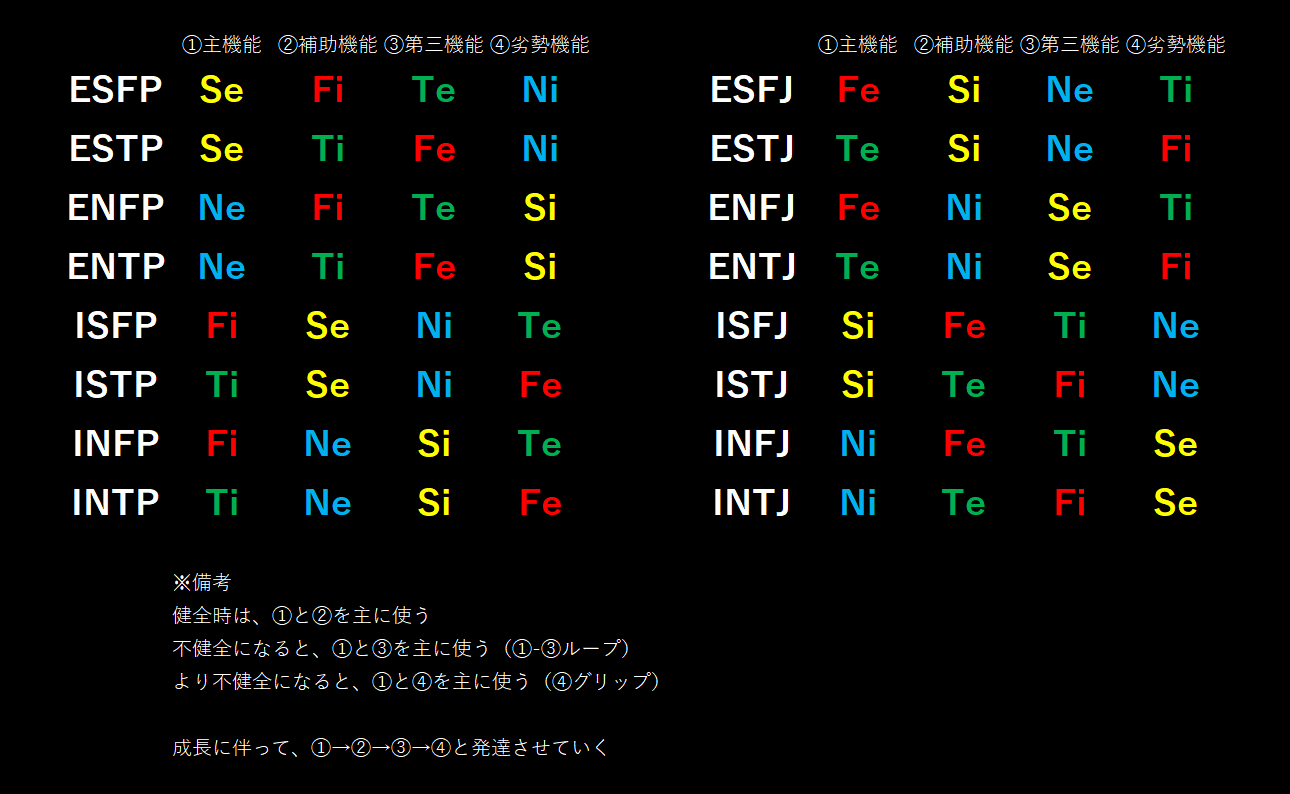This screenshot has height=794, width=1290.
Task: Select the yellow Si function for ISTJ
Action: pyautogui.click(x=857, y=384)
